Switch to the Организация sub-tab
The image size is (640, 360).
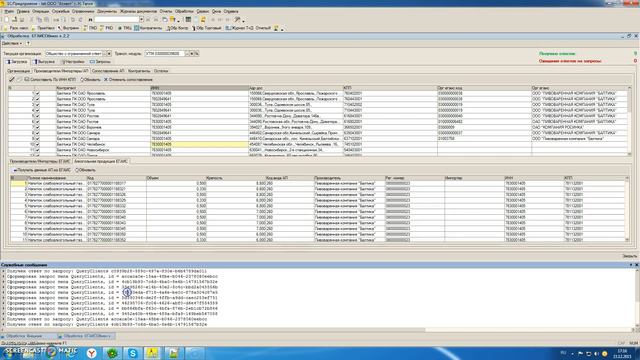[19, 71]
